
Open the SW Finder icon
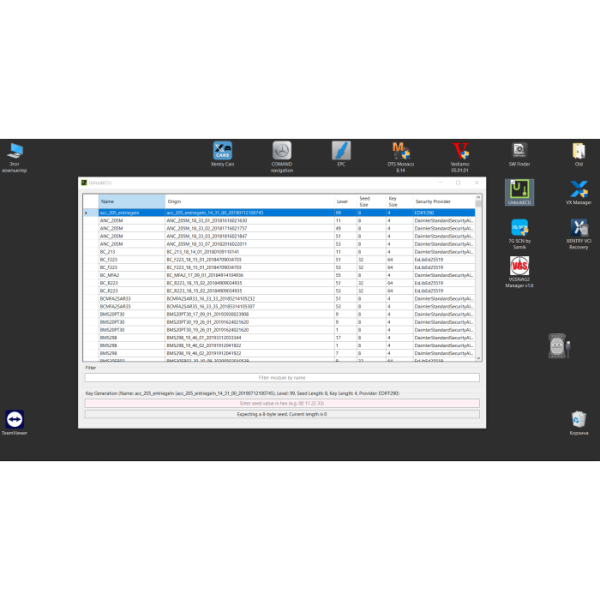click(x=519, y=151)
